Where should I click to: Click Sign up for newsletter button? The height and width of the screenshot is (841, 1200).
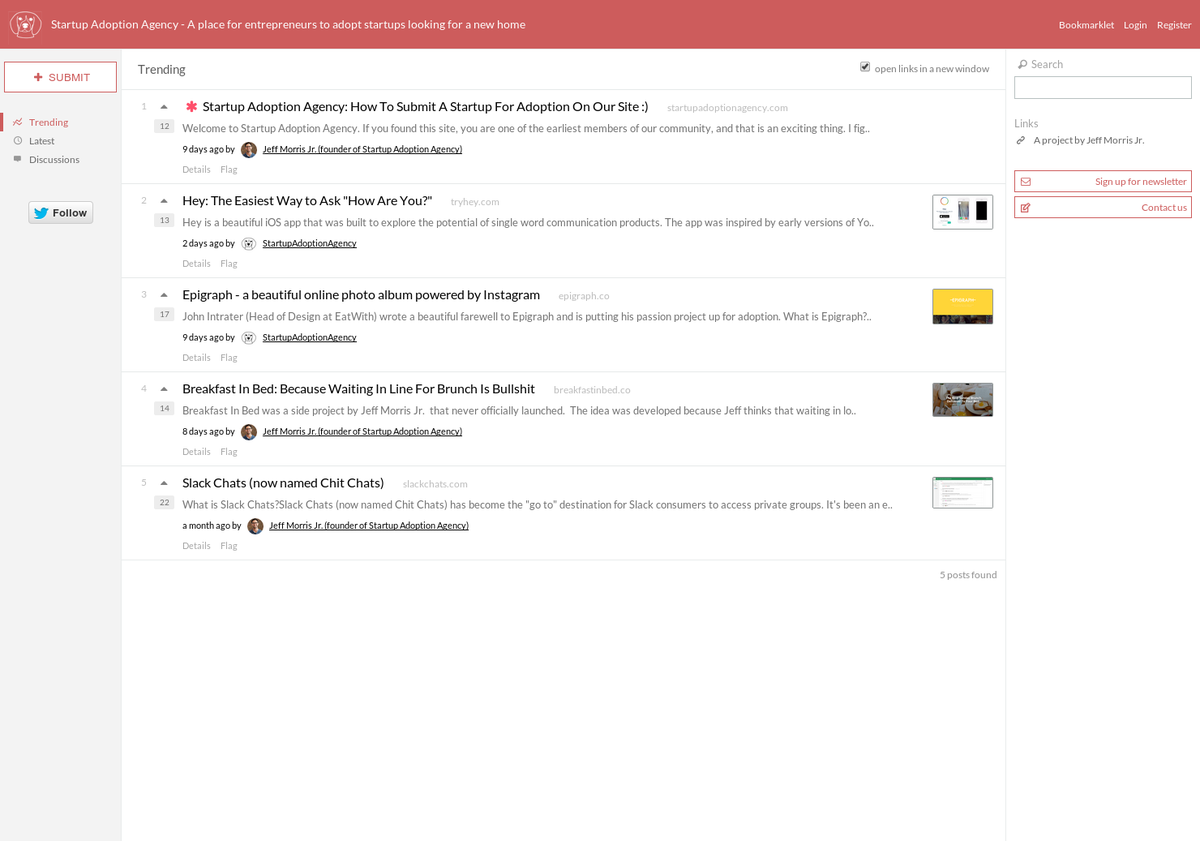1103,181
